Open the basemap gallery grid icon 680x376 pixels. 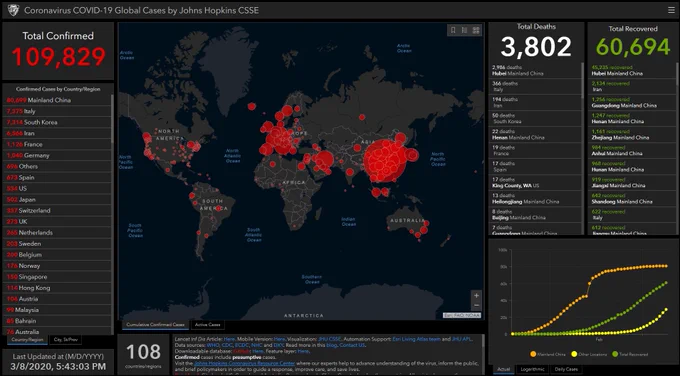pos(476,30)
